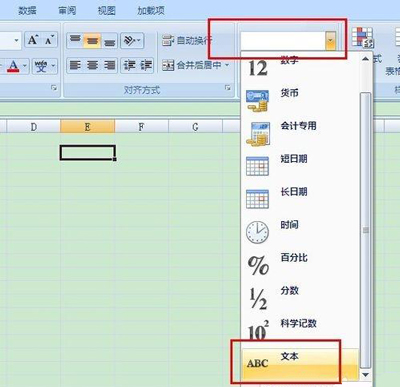Open the 对齐方式 dialog launcher
The image size is (400, 387).
click(228, 88)
